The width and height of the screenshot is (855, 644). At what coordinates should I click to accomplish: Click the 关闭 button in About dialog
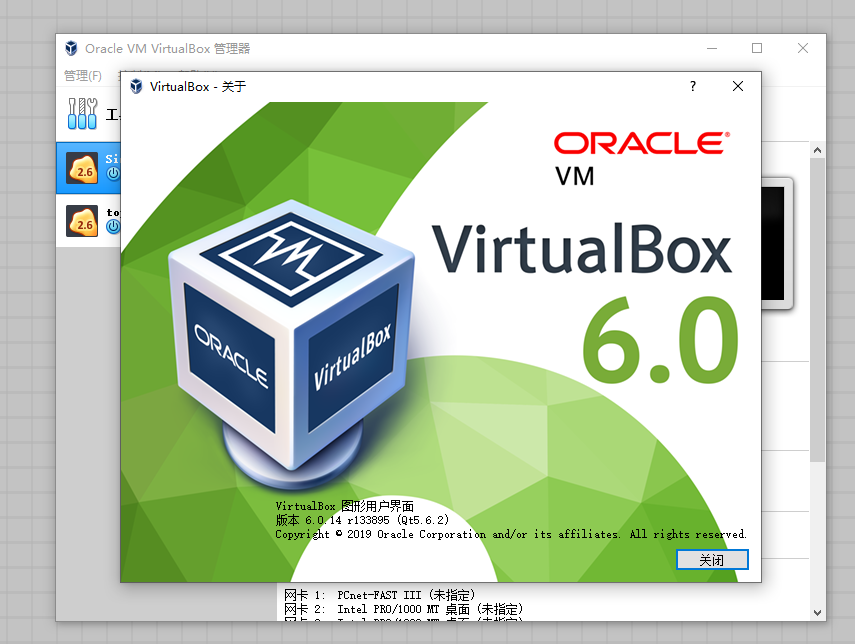(712, 559)
